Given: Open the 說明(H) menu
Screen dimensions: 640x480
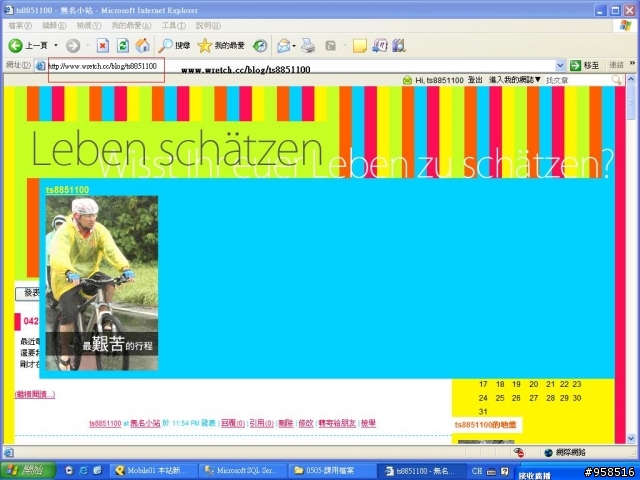Looking at the screenshot, I should tap(208, 25).
